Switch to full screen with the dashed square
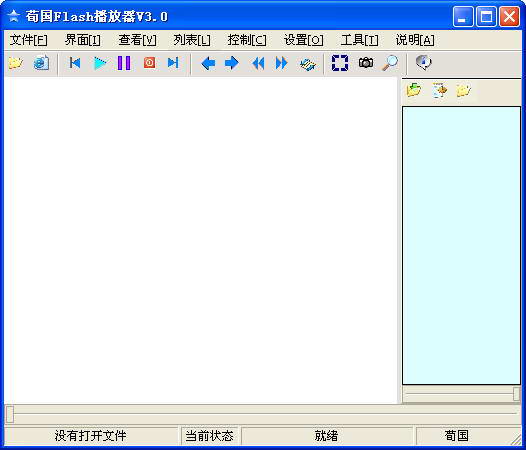526x450 pixels. pyautogui.click(x=340, y=63)
